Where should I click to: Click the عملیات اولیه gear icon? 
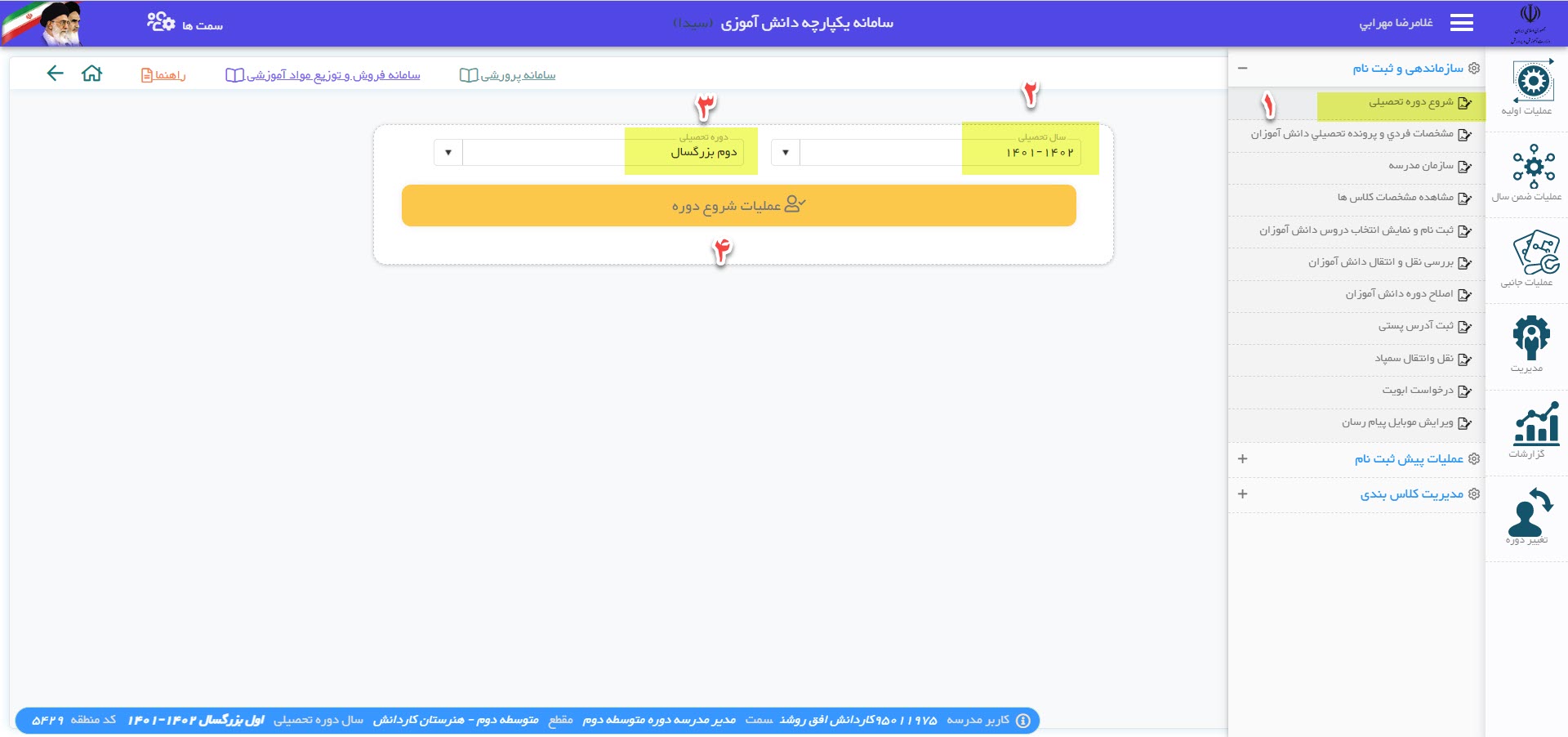point(1533,82)
